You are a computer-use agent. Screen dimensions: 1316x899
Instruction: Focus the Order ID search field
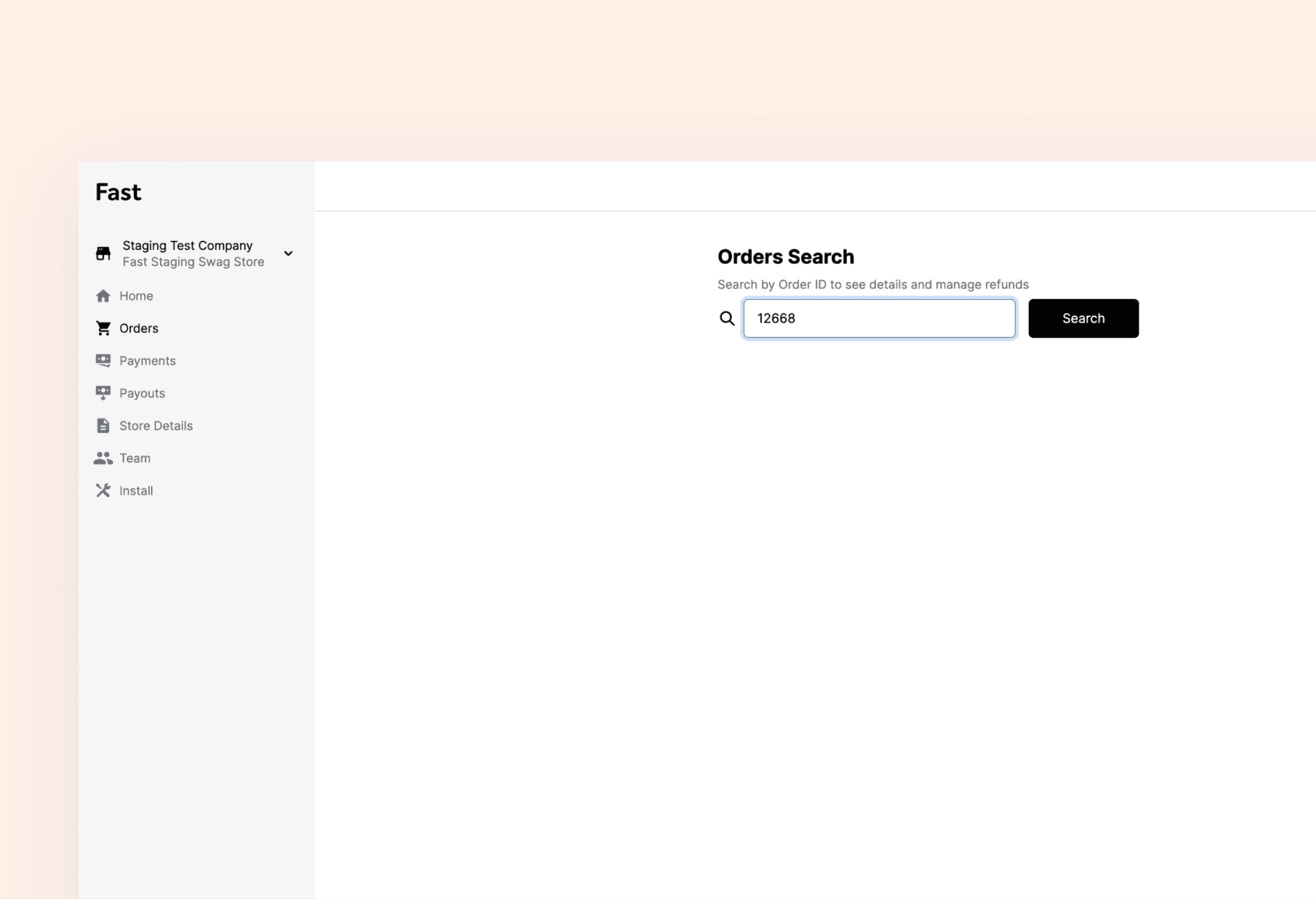coord(879,318)
